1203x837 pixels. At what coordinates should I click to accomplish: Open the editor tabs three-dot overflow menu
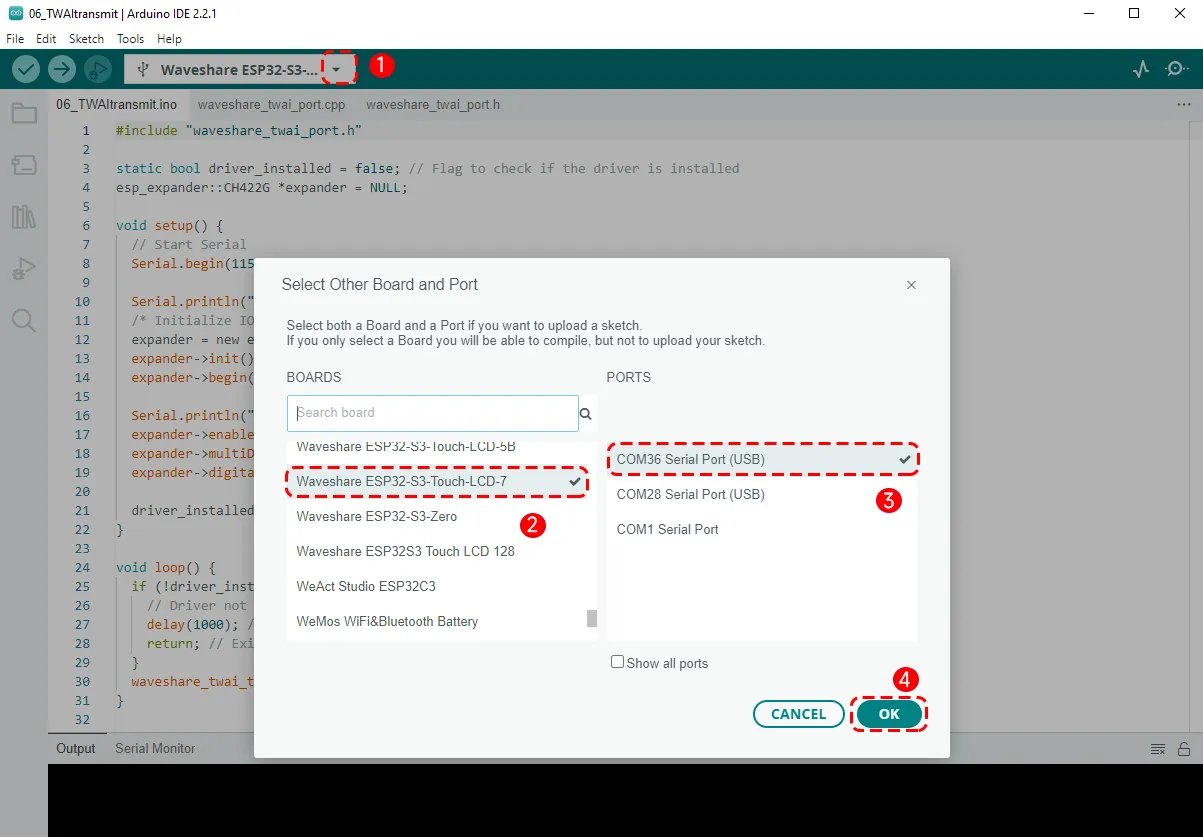click(1184, 104)
